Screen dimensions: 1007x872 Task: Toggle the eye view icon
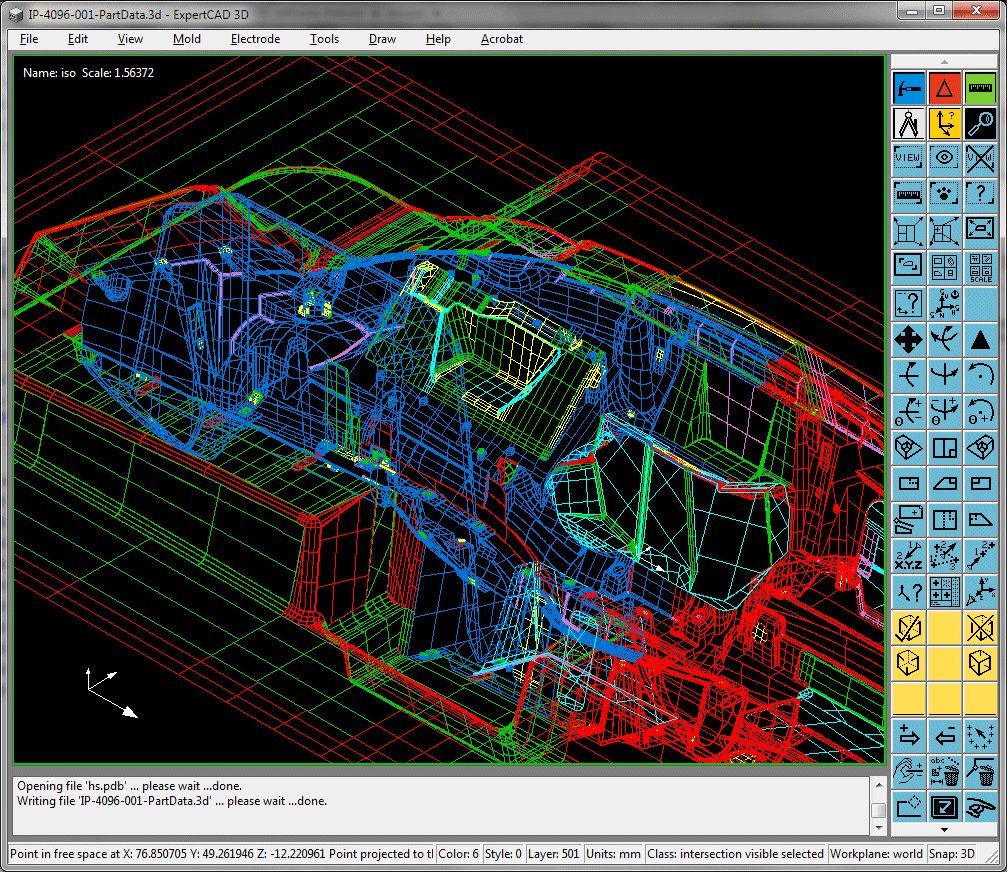(944, 158)
